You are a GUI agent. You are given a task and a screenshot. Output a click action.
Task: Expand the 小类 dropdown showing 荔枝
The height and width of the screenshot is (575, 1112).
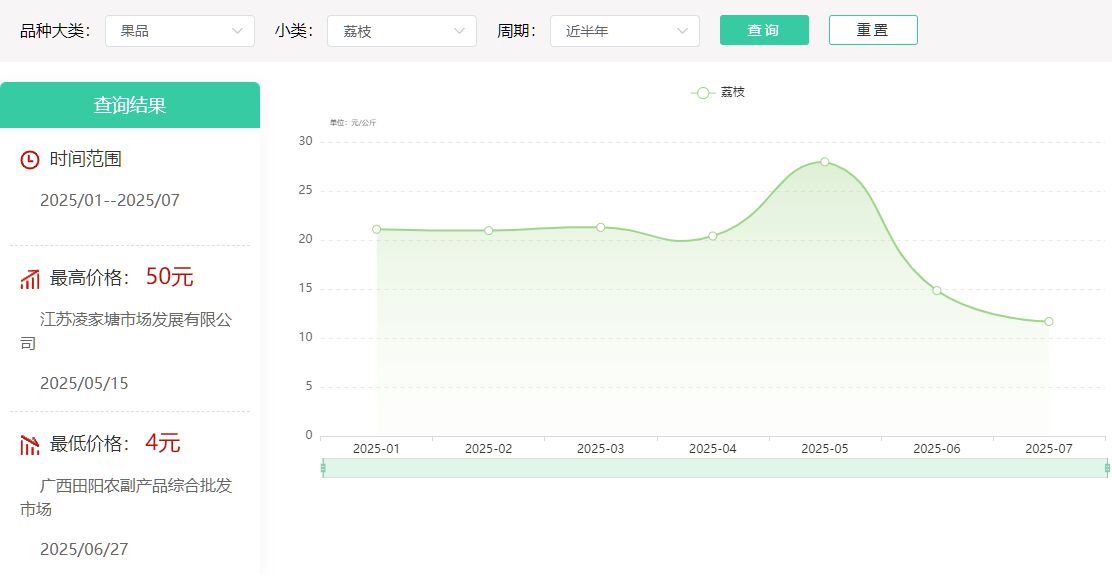point(402,31)
